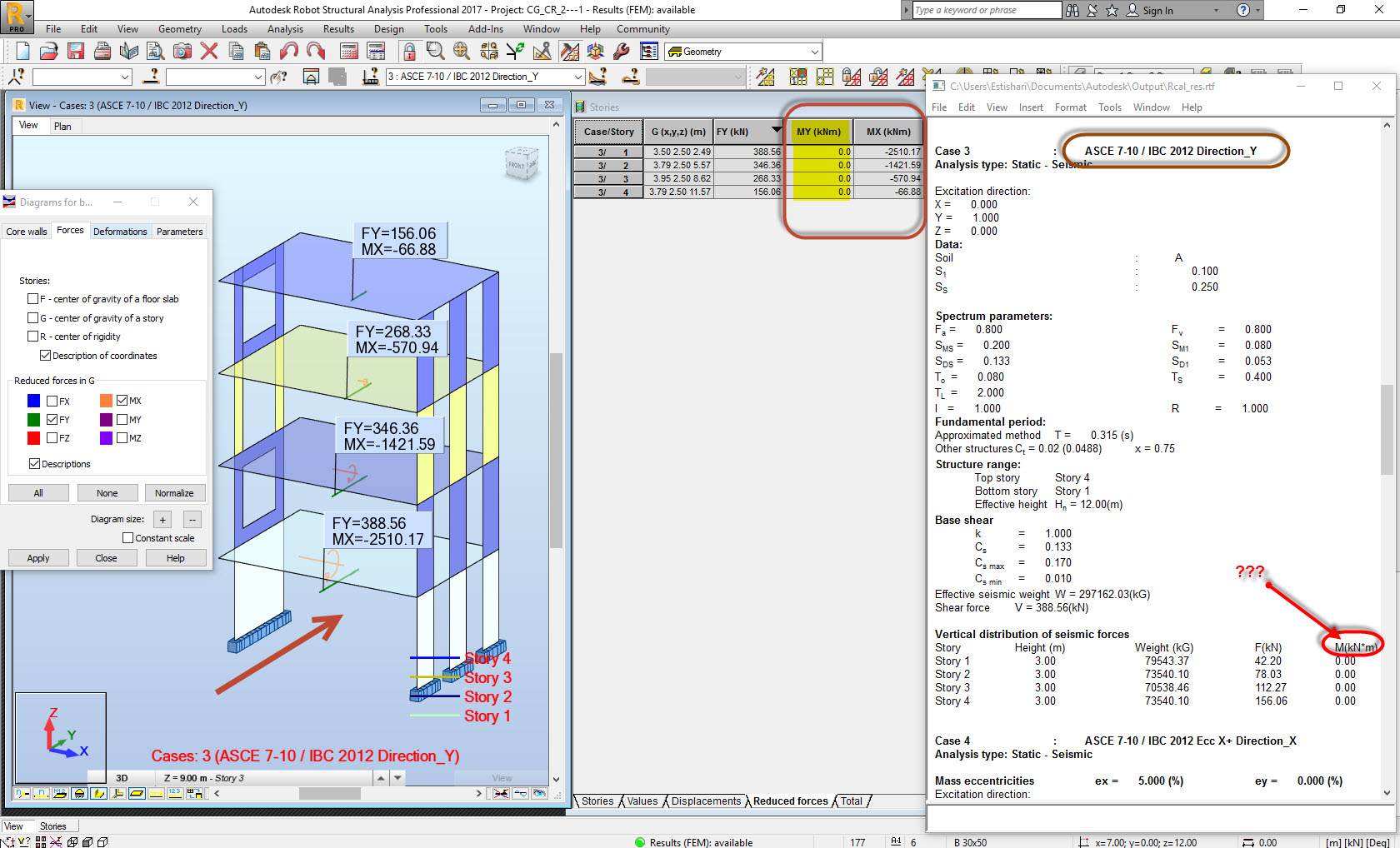Click the orange MX color swatch

(x=106, y=401)
